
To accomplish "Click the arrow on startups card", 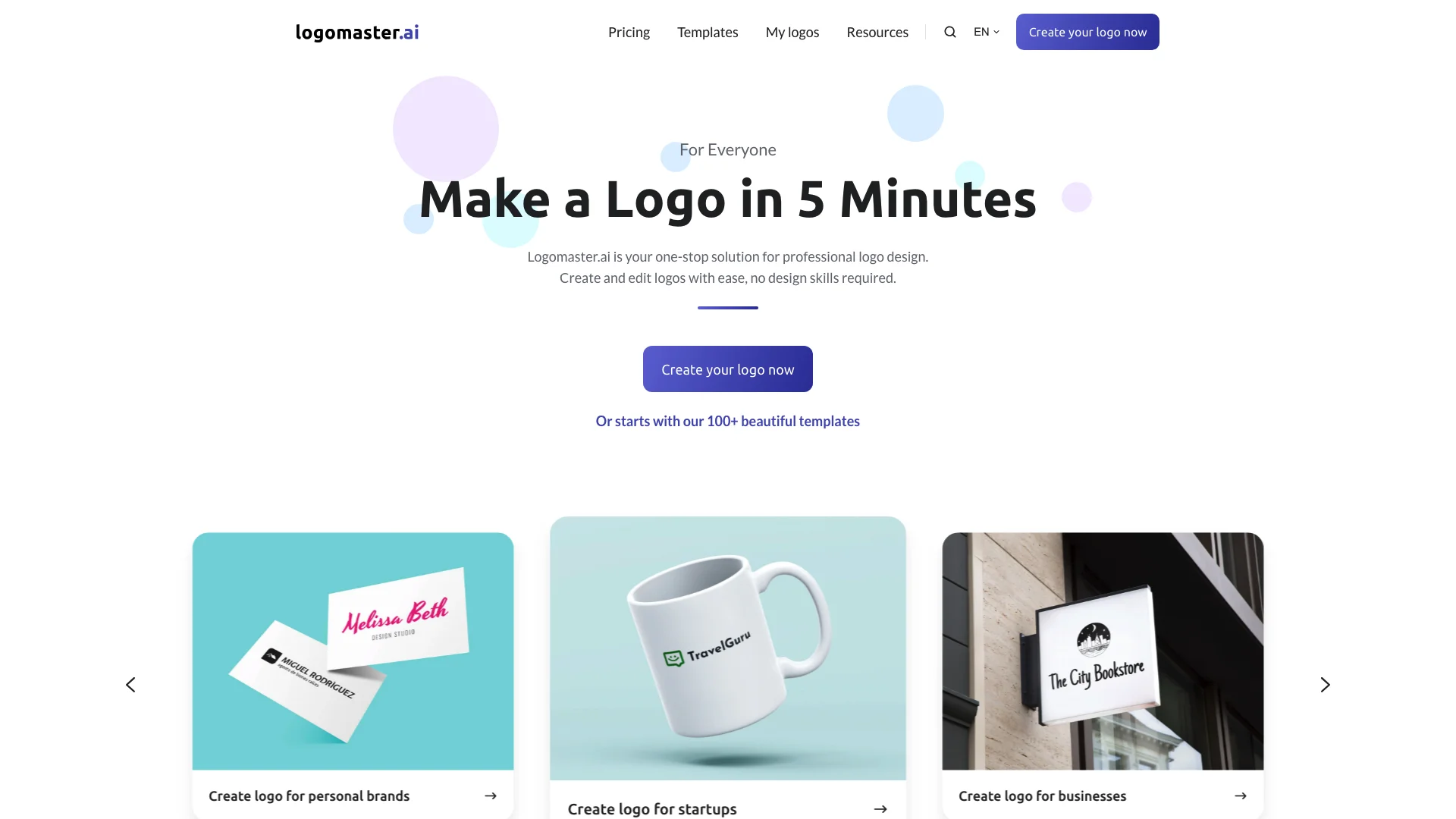I will pos(880,809).
